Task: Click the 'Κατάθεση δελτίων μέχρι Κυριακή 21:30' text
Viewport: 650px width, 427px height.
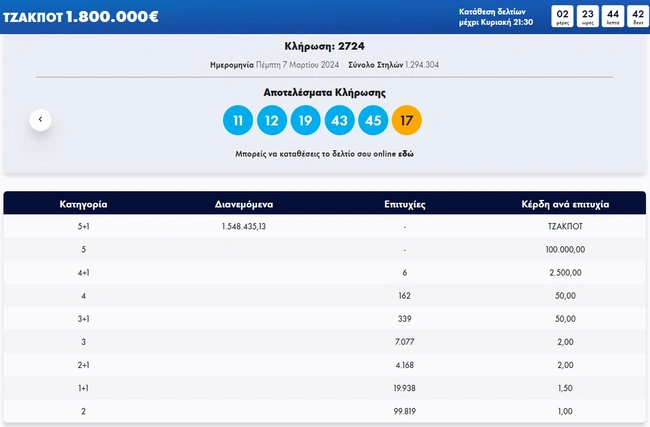Action: tap(496, 17)
